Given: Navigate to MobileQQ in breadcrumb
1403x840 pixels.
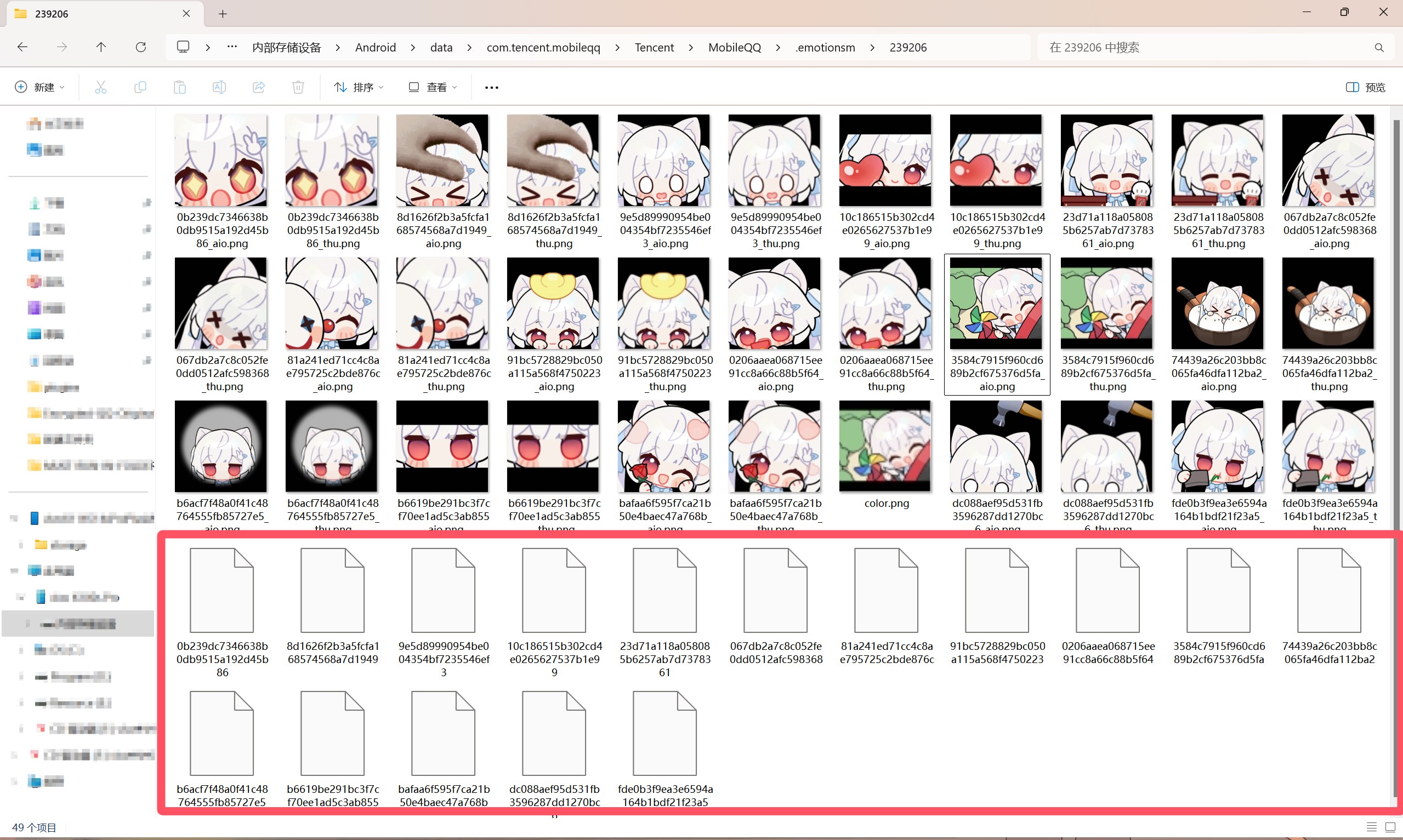Looking at the screenshot, I should [x=734, y=48].
